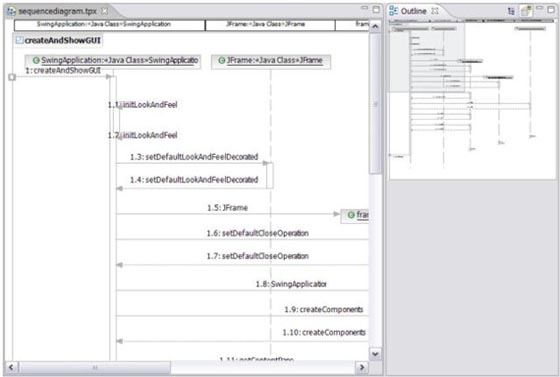Click the horizontal scrollbar right arrow
The width and height of the screenshot is (560, 377).
pyautogui.click(x=362, y=367)
